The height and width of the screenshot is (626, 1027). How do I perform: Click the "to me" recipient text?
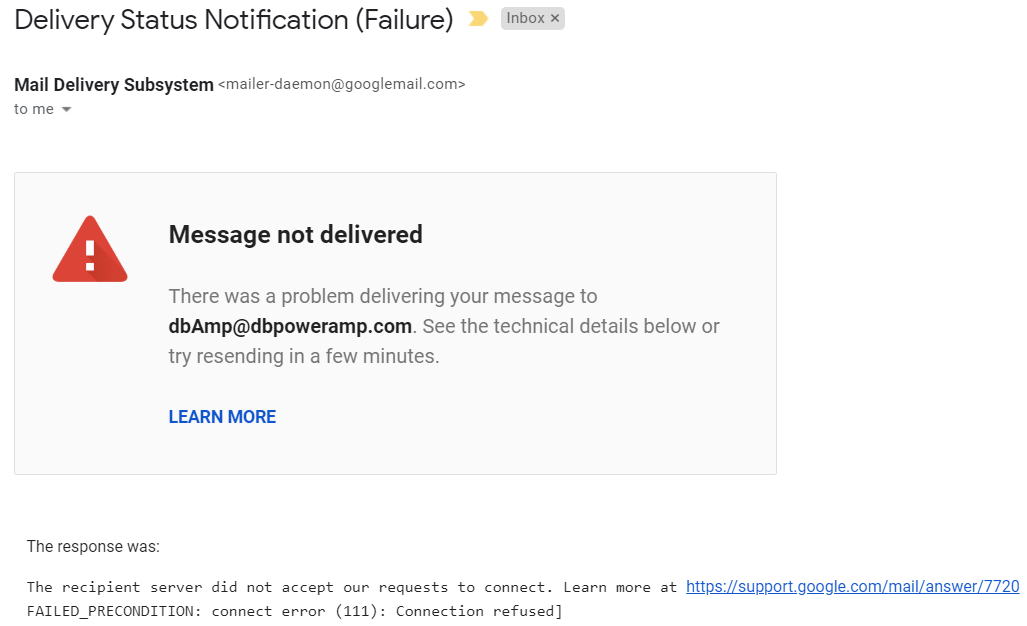click(34, 109)
